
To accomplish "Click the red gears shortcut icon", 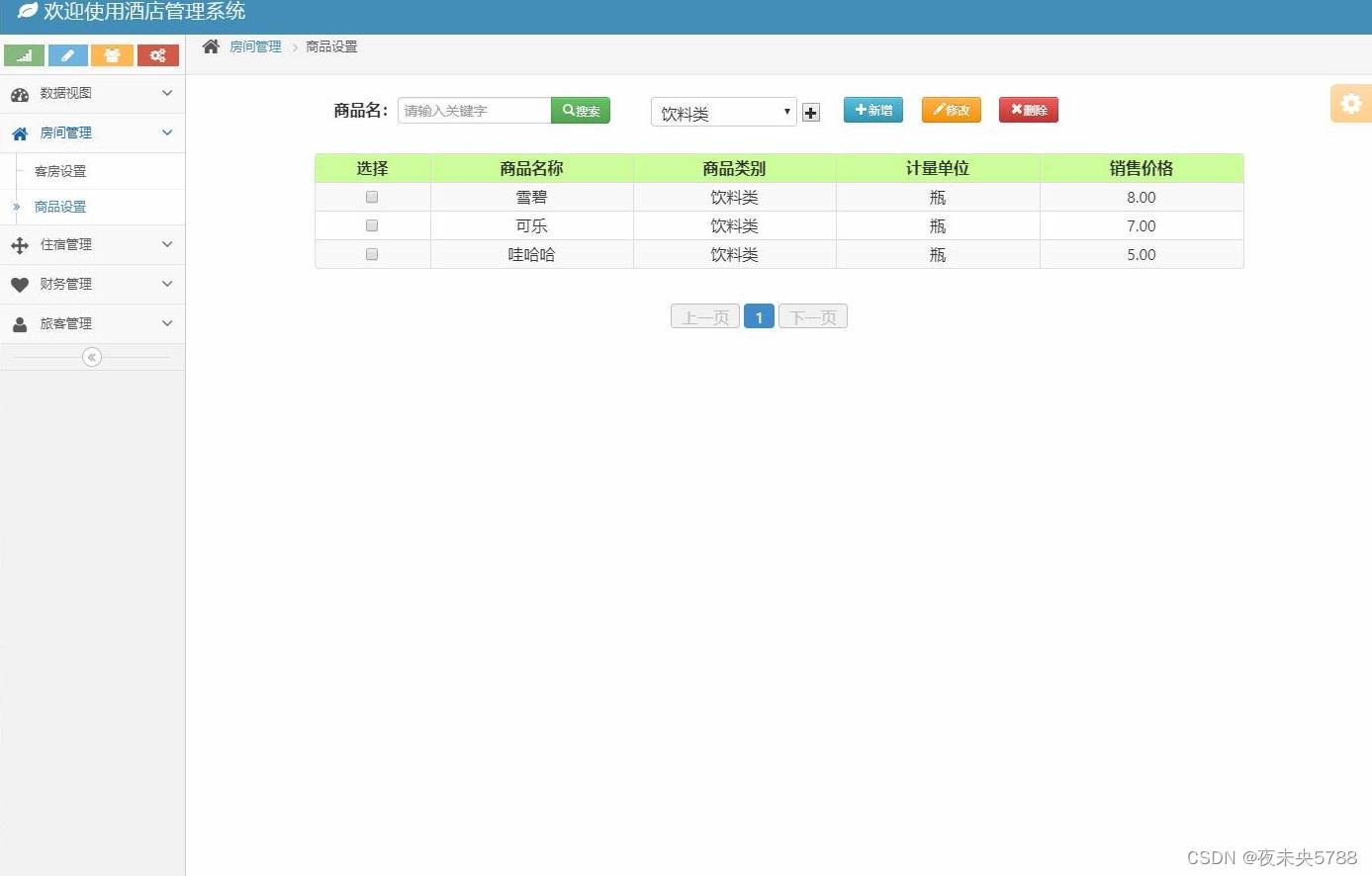I will [x=158, y=55].
